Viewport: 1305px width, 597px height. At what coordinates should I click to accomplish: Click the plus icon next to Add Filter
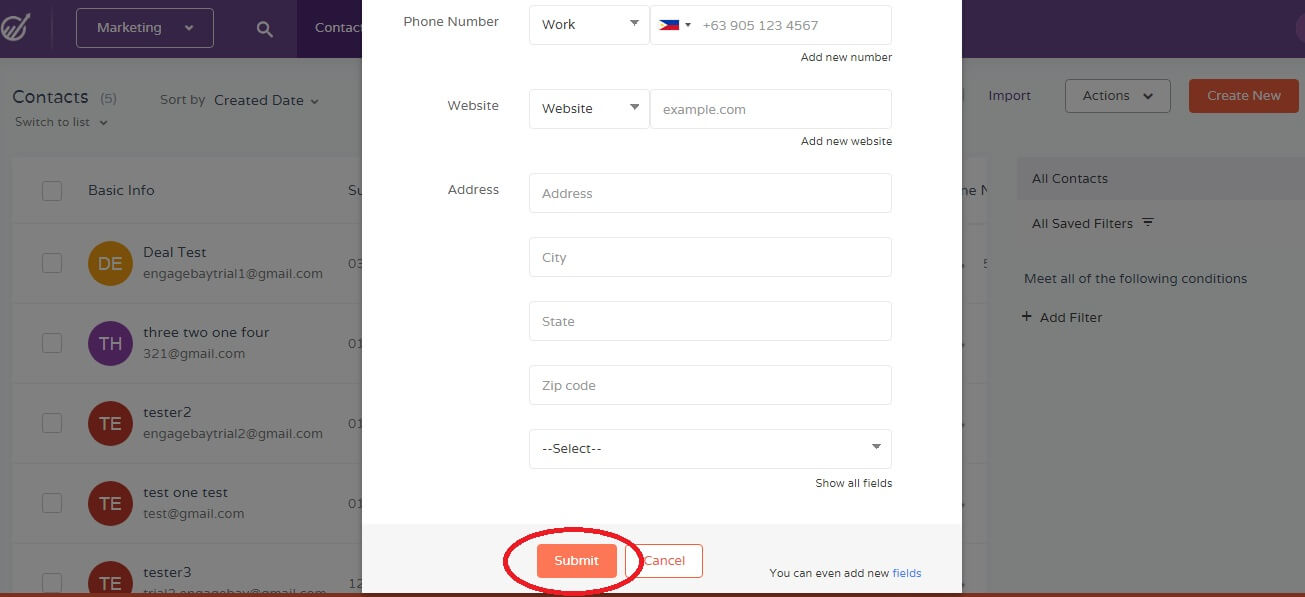[x=1027, y=317]
